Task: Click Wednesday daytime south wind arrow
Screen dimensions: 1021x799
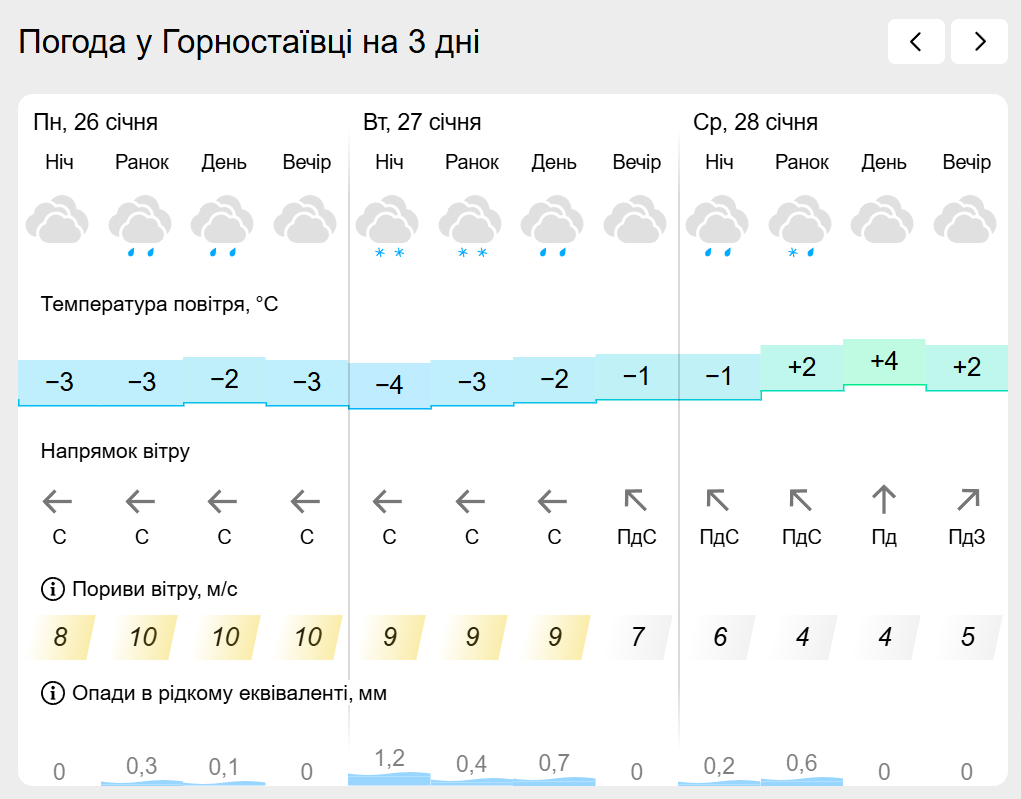Action: click(x=884, y=499)
